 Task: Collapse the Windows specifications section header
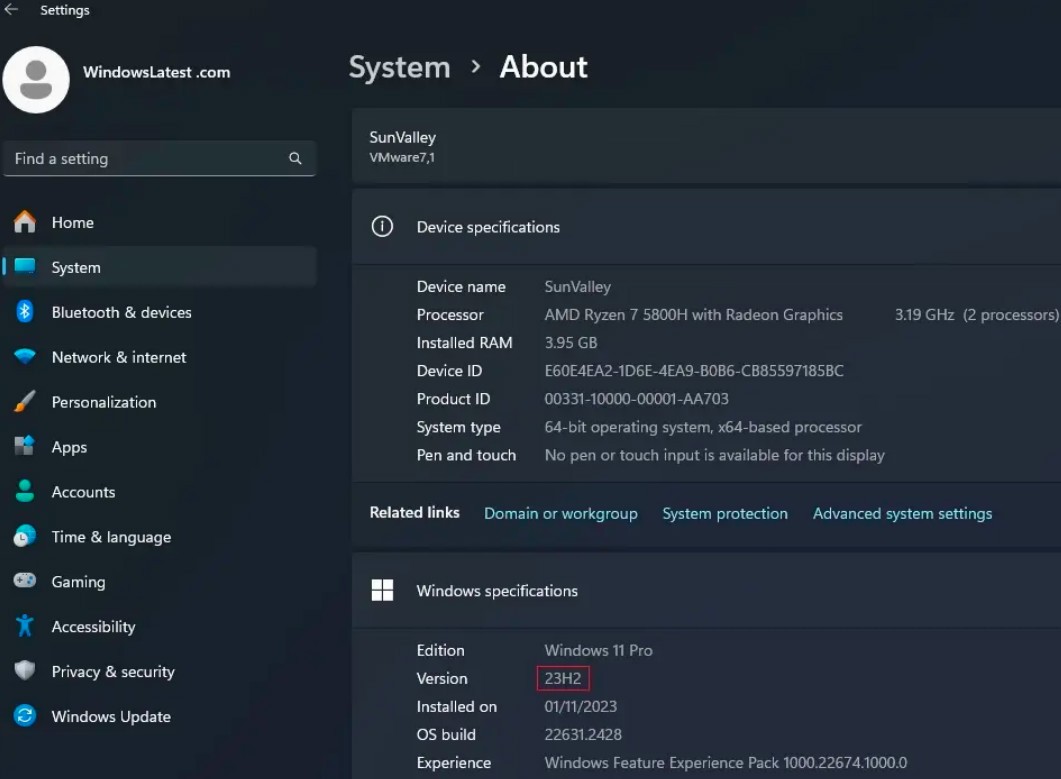click(706, 591)
